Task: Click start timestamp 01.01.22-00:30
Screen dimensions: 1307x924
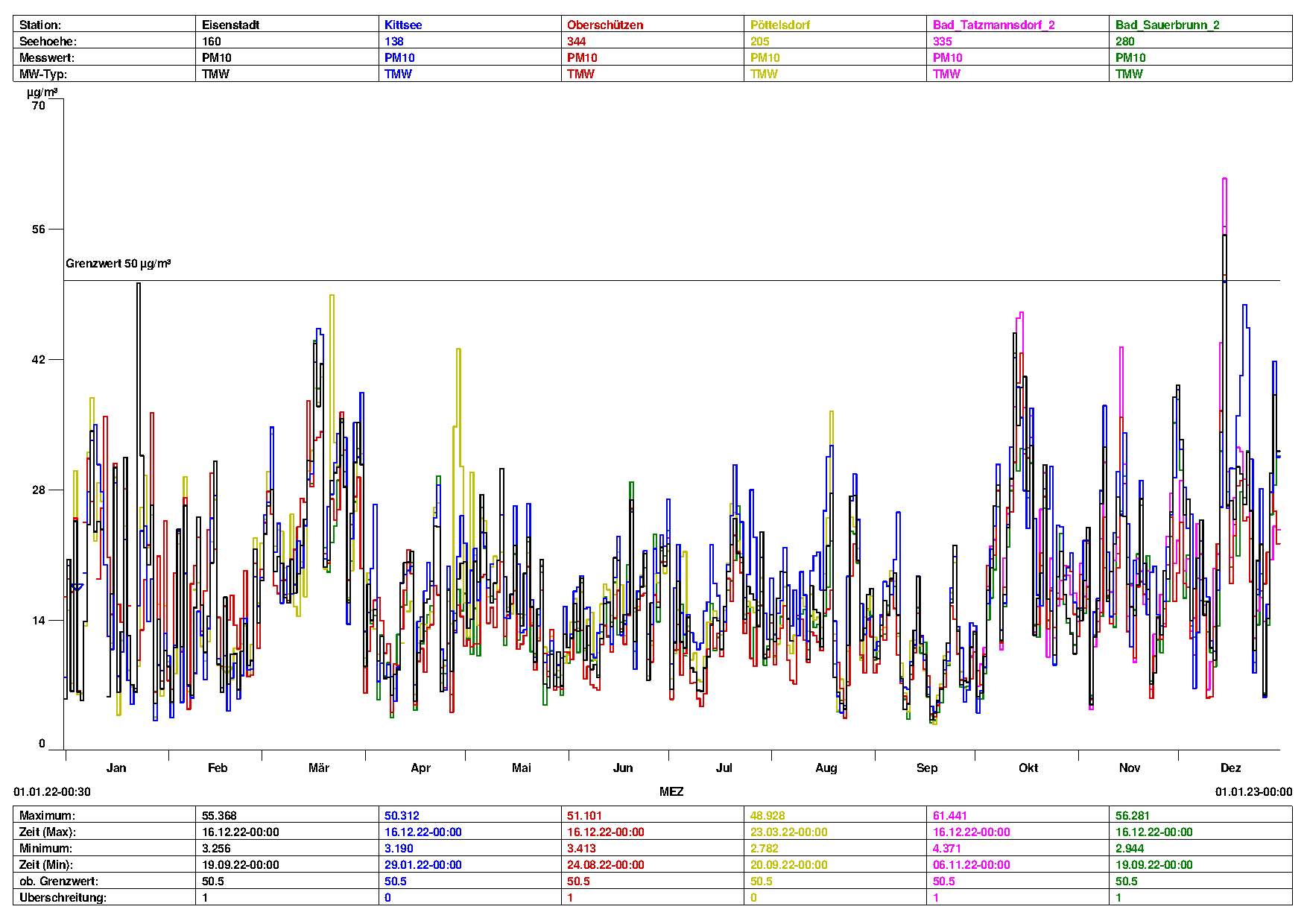Action: 52,791
